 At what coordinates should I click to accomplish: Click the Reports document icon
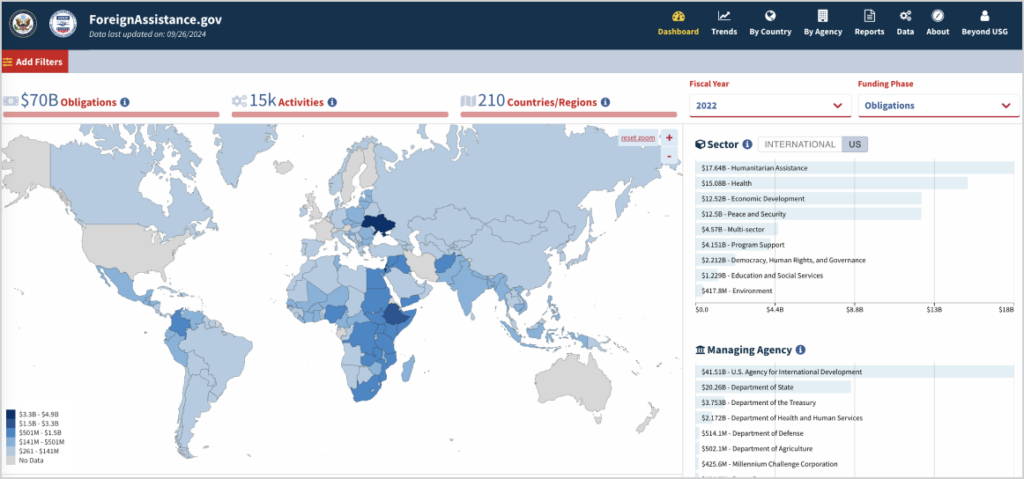tap(869, 16)
